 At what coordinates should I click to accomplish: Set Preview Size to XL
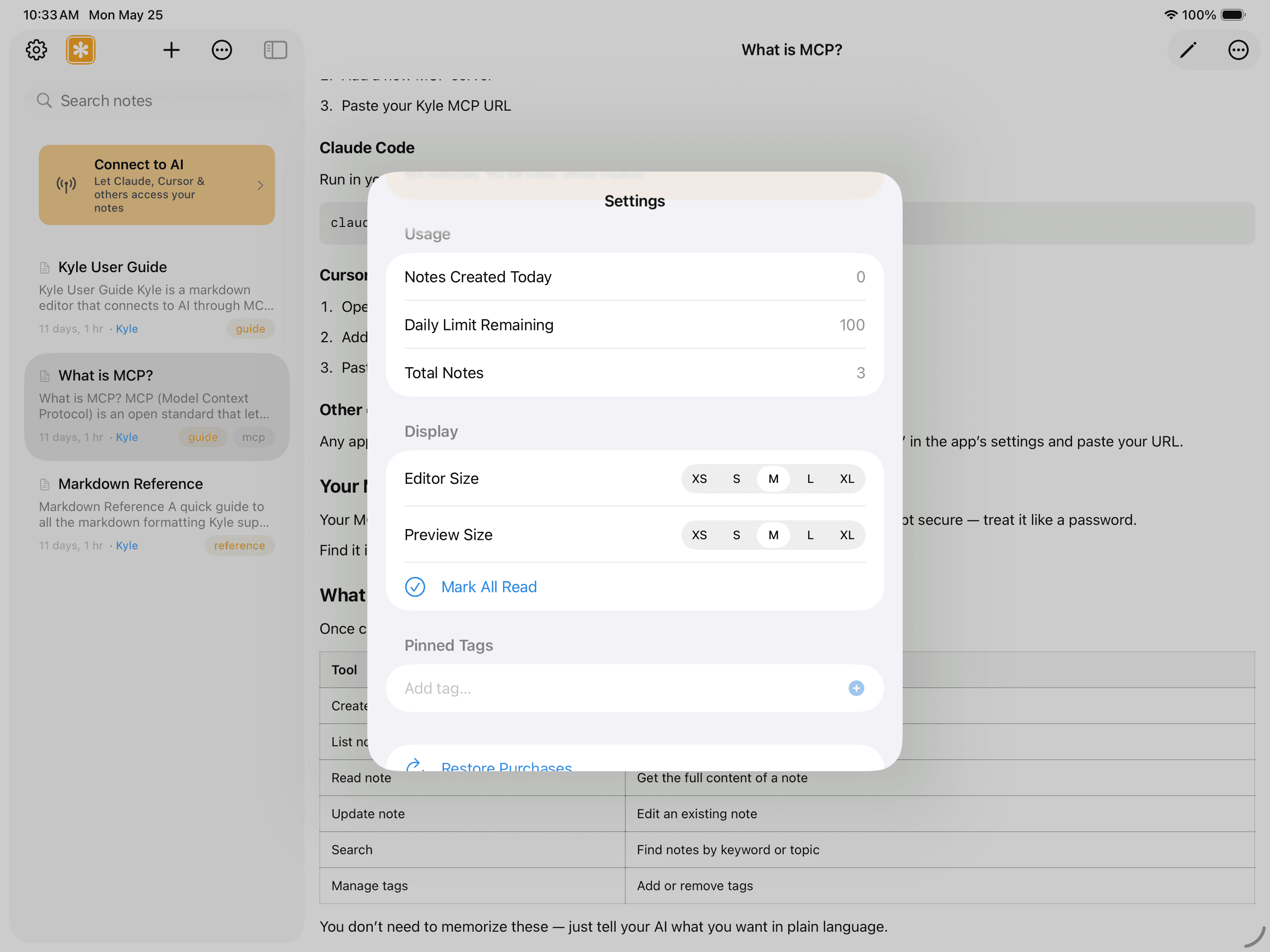[847, 535]
